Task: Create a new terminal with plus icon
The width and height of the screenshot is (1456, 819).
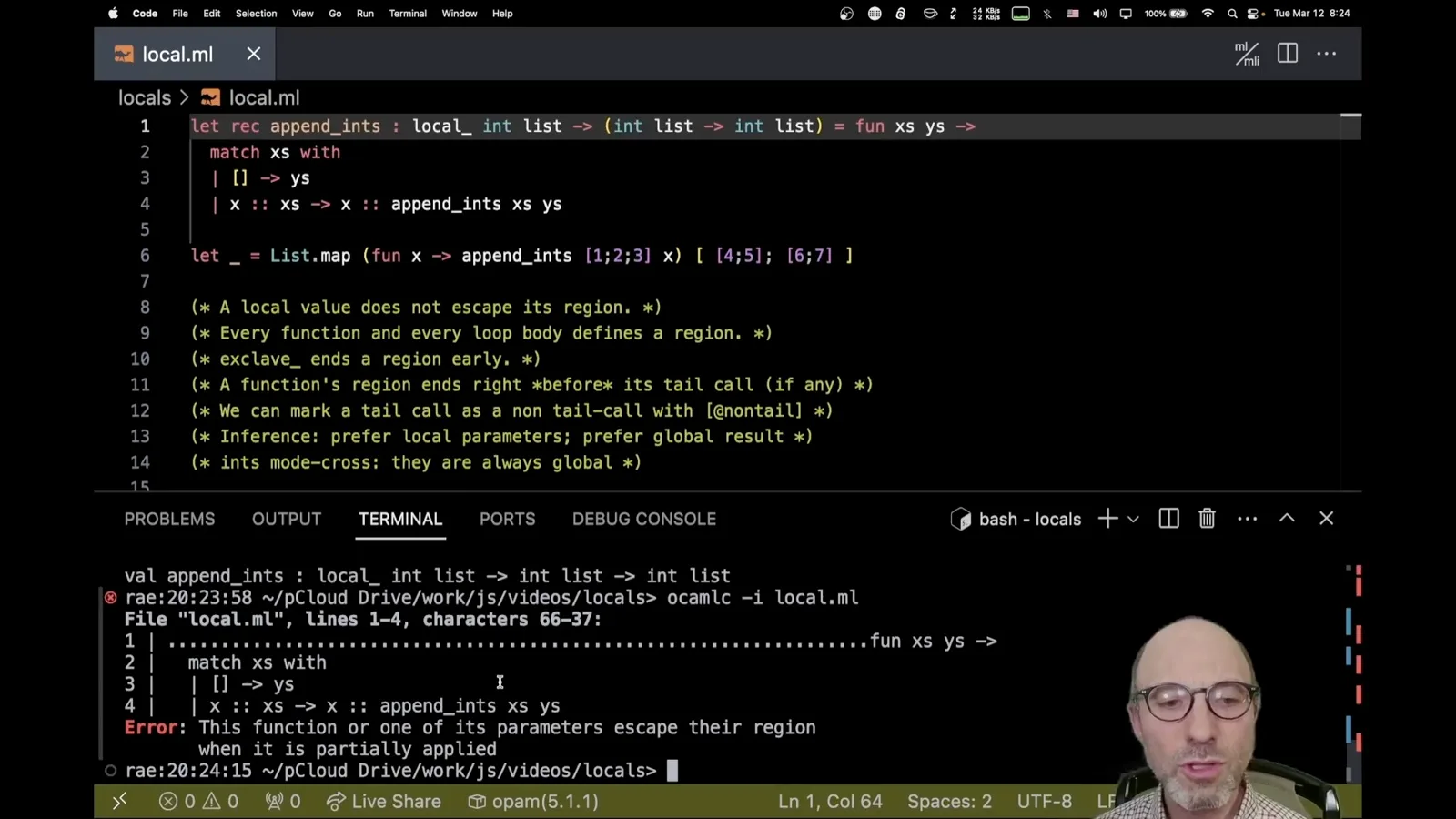Action: click(1107, 519)
